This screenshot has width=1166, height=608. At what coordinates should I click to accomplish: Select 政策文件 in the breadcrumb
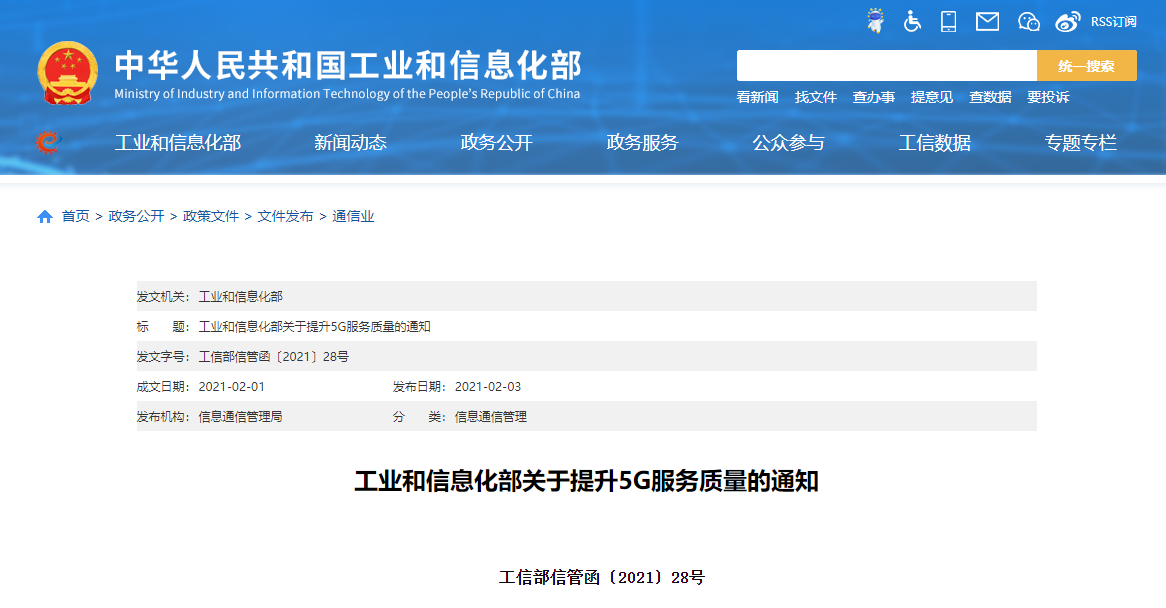click(211, 216)
